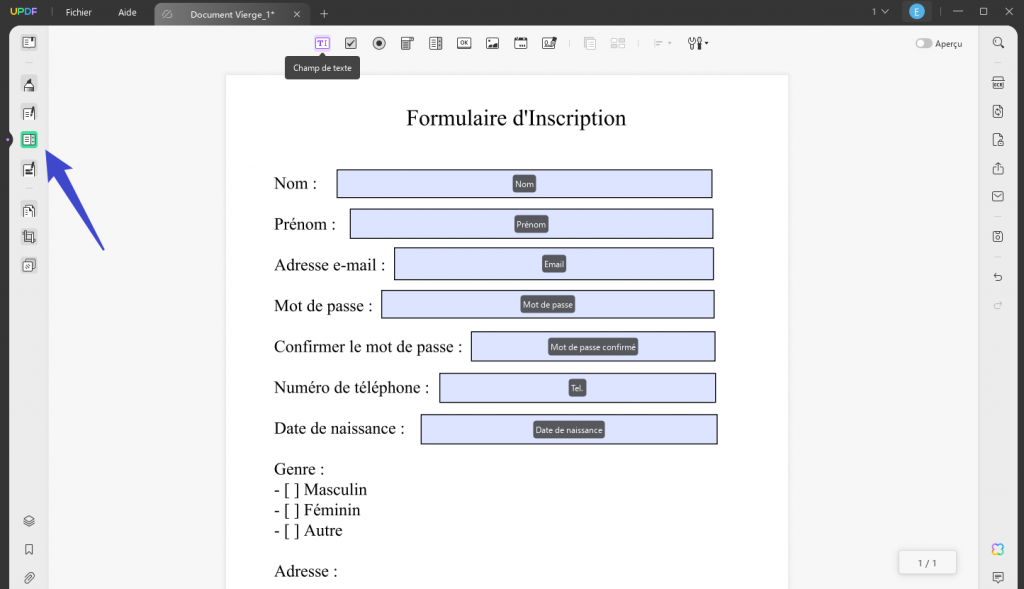Insert an OK button field
Image resolution: width=1024 pixels, height=589 pixels.
464,43
